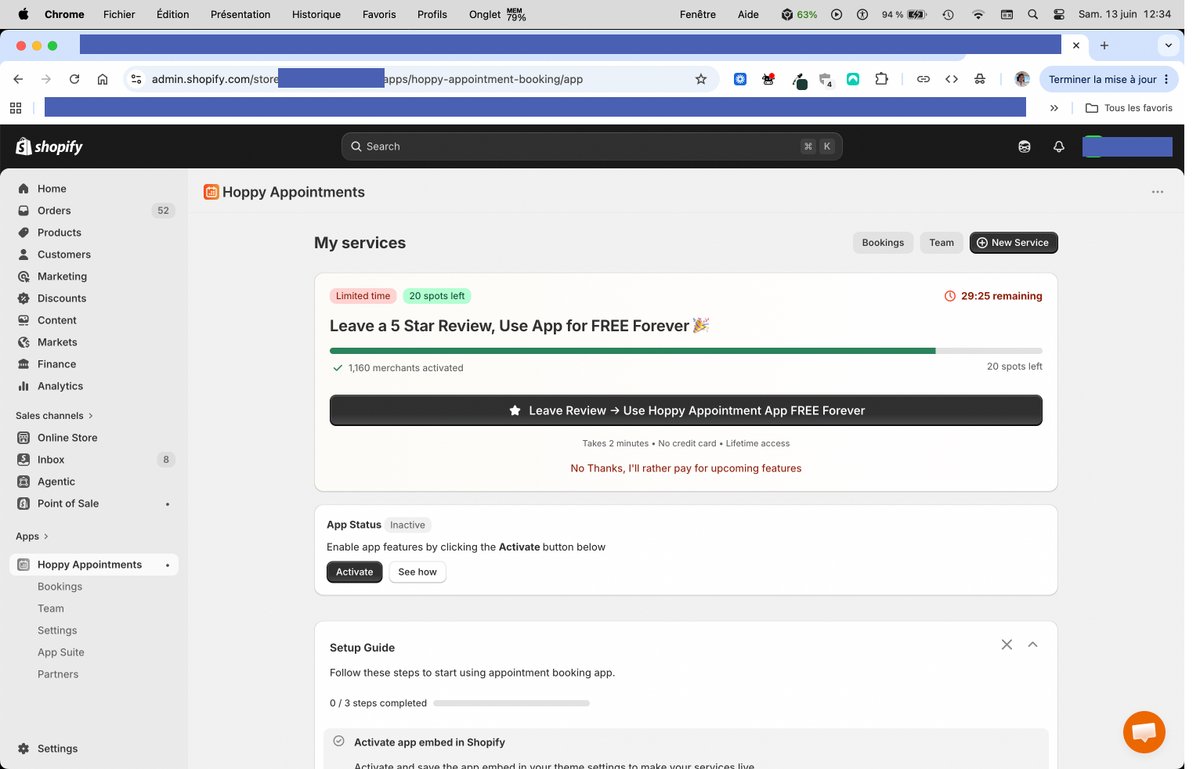Open the Point of Sale icon
The height and width of the screenshot is (769, 1200).
[x=23, y=503]
